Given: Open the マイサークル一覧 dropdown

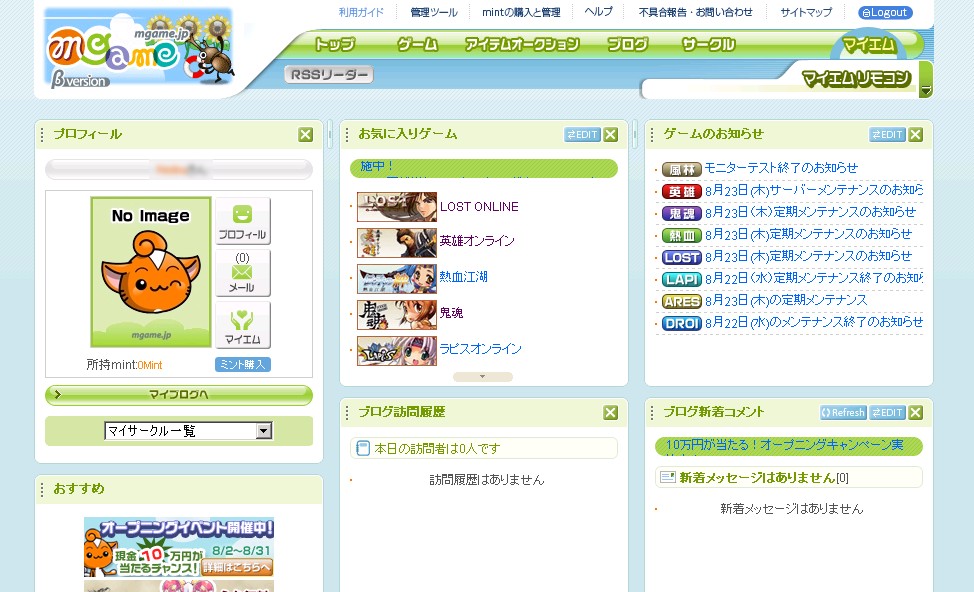Looking at the screenshot, I should click(264, 431).
